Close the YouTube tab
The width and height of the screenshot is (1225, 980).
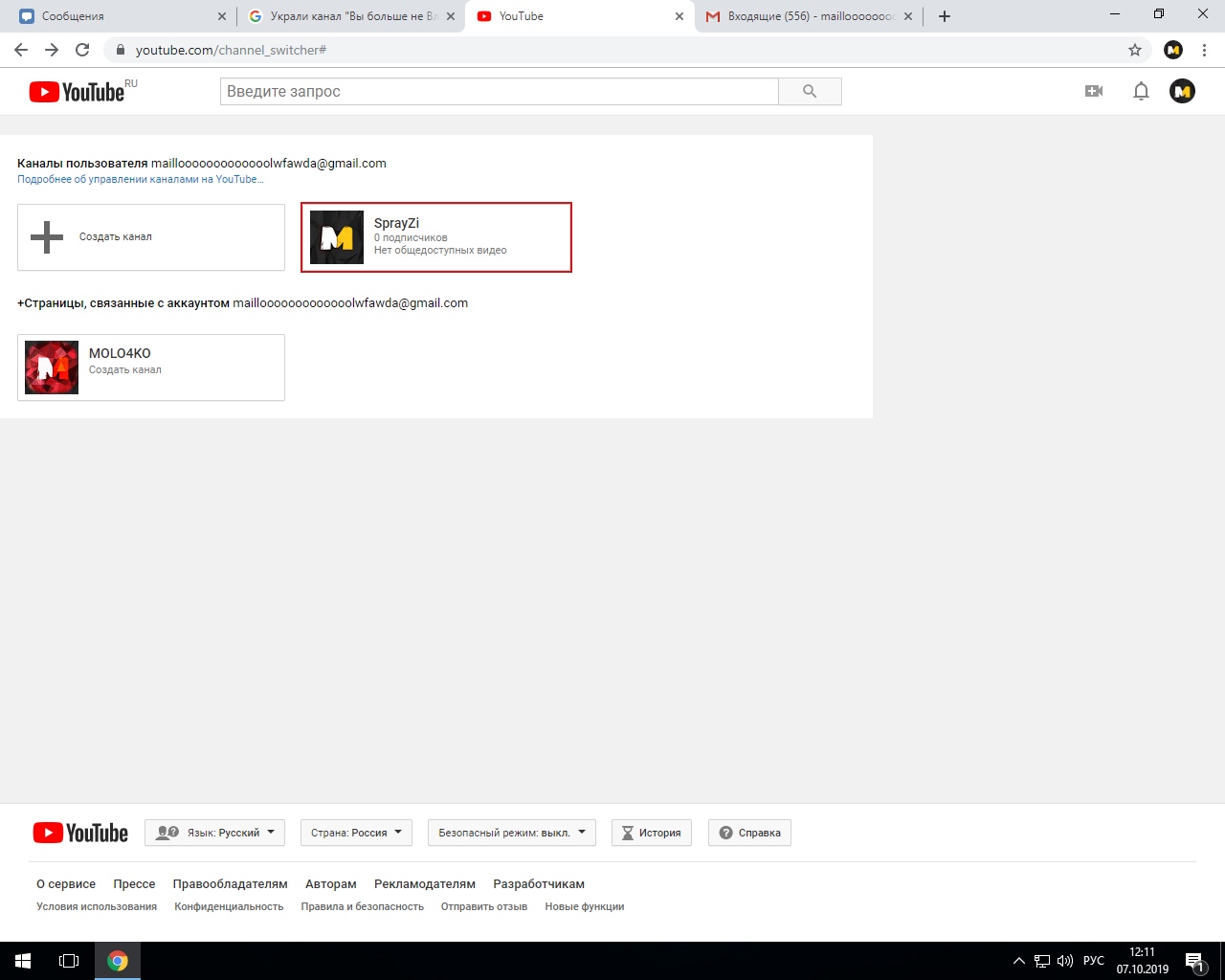tap(679, 16)
